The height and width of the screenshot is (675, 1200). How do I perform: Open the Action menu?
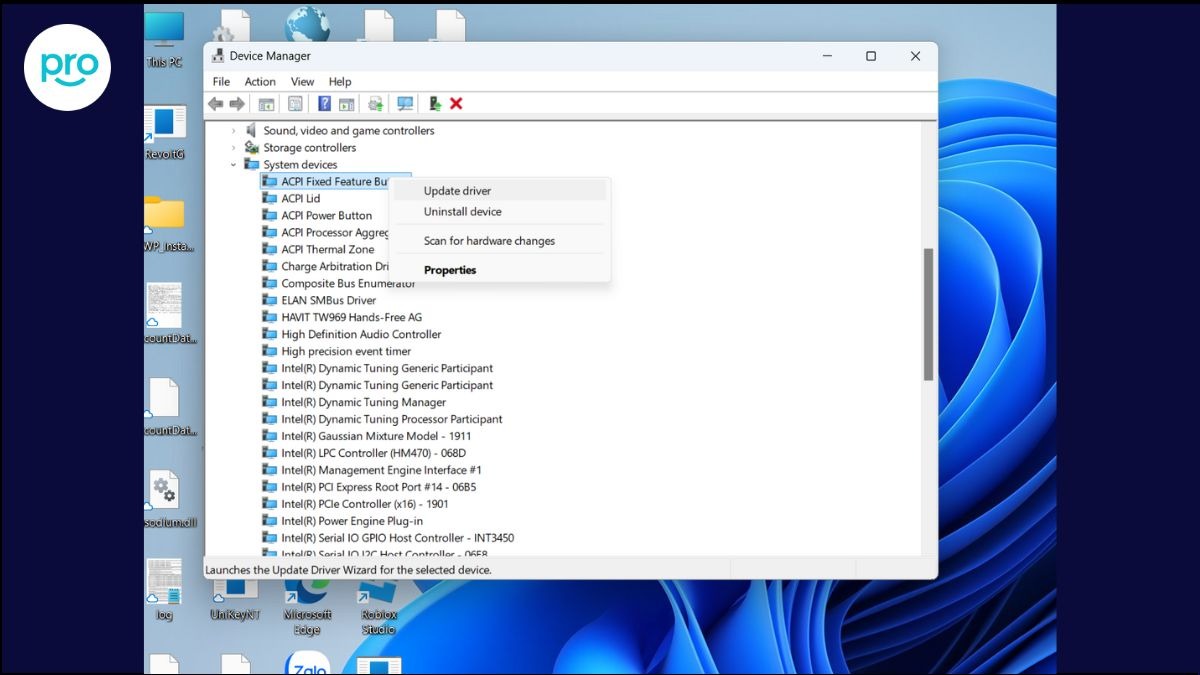coord(260,82)
